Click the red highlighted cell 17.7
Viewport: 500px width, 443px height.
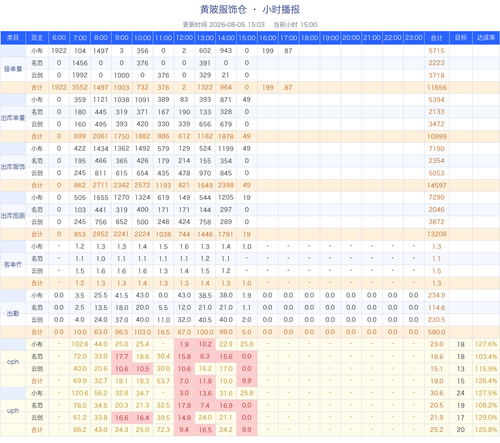pyautogui.click(x=122, y=356)
